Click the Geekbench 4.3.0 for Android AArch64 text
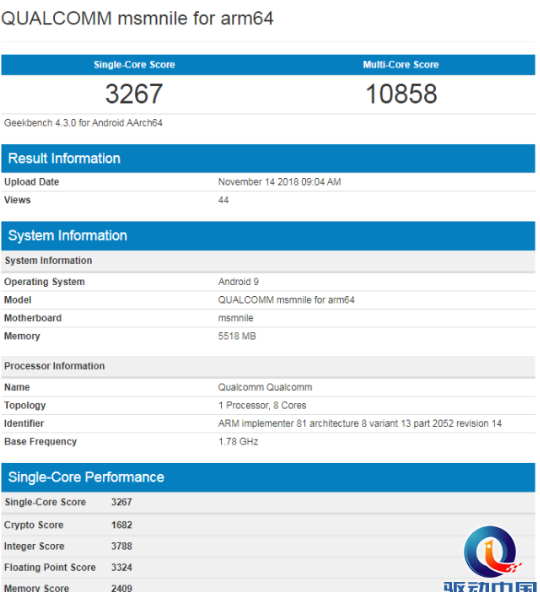The image size is (540, 592). (83, 123)
